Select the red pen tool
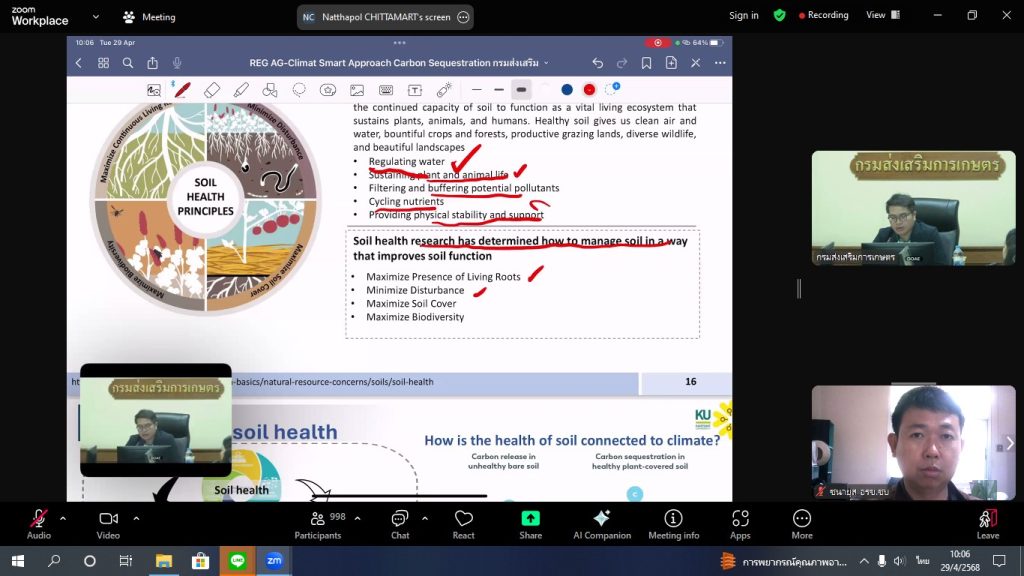Screen dimensions: 1024x576 tap(183, 90)
